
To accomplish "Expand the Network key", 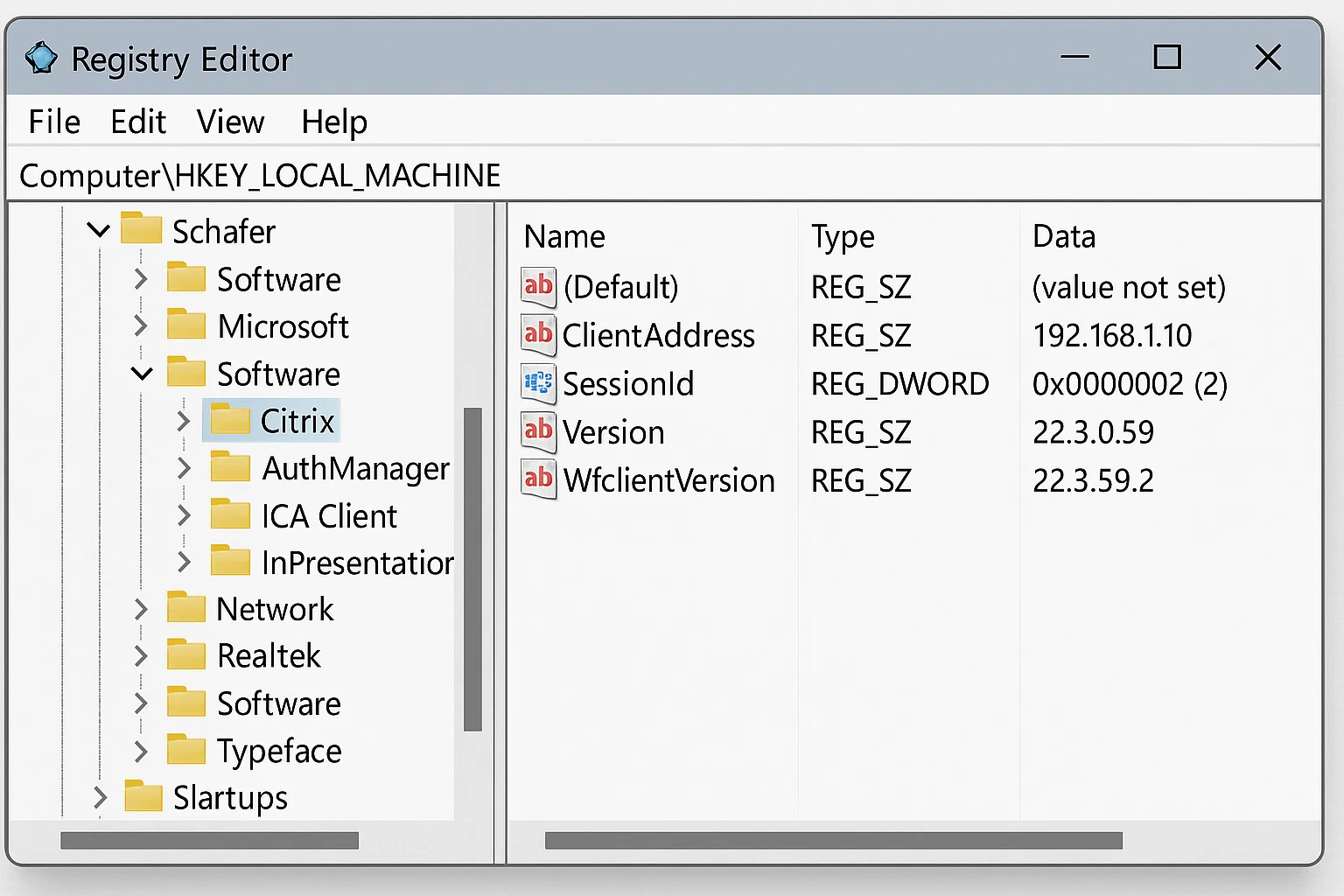I will coord(140,608).
